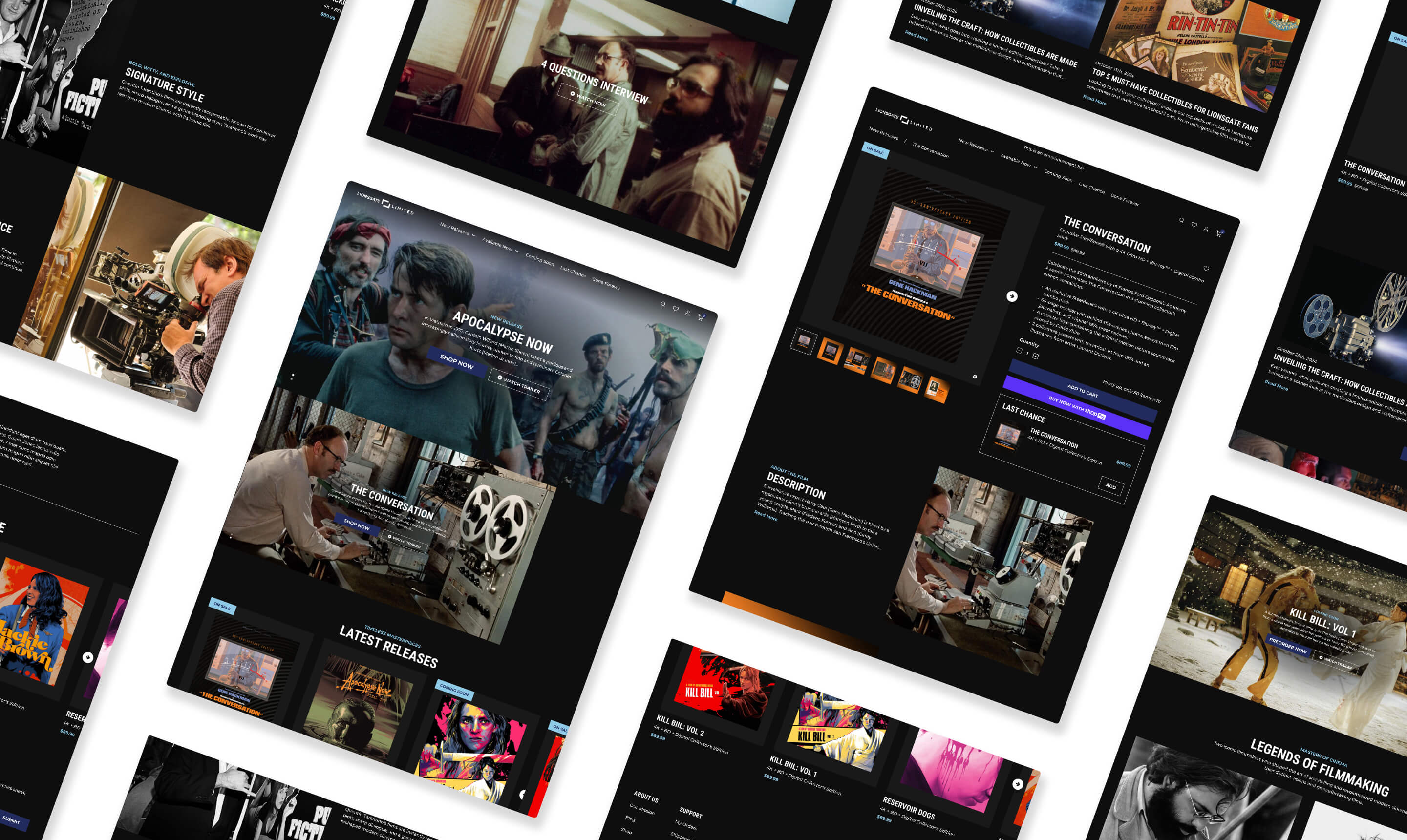Open Coming Soon on homepage nav

[x=539, y=259]
